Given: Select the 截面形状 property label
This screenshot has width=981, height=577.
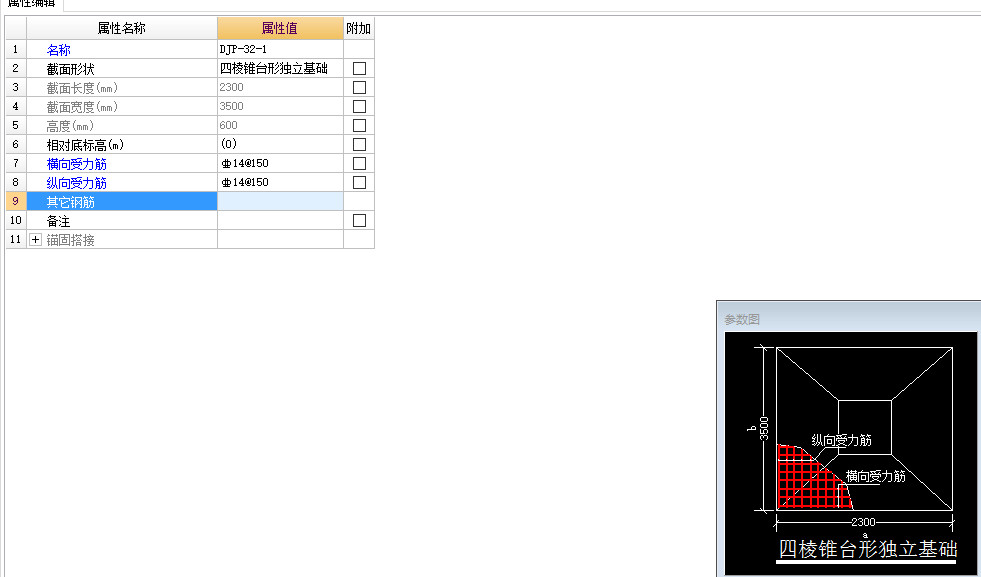Looking at the screenshot, I should (x=70, y=69).
